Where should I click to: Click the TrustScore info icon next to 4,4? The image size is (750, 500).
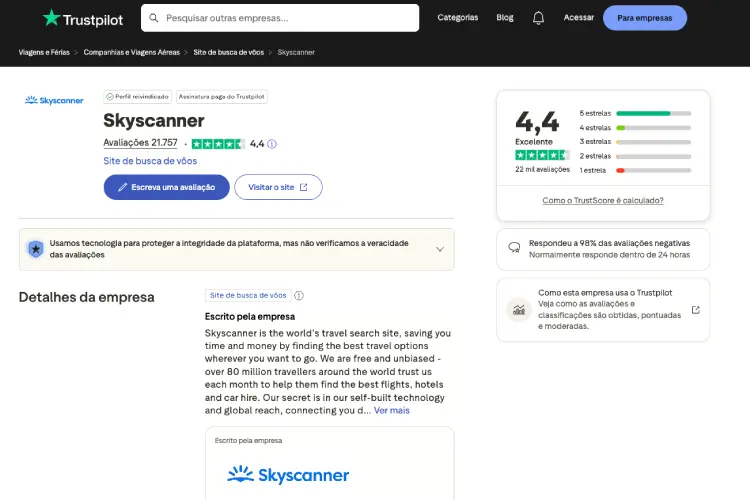[x=272, y=144]
